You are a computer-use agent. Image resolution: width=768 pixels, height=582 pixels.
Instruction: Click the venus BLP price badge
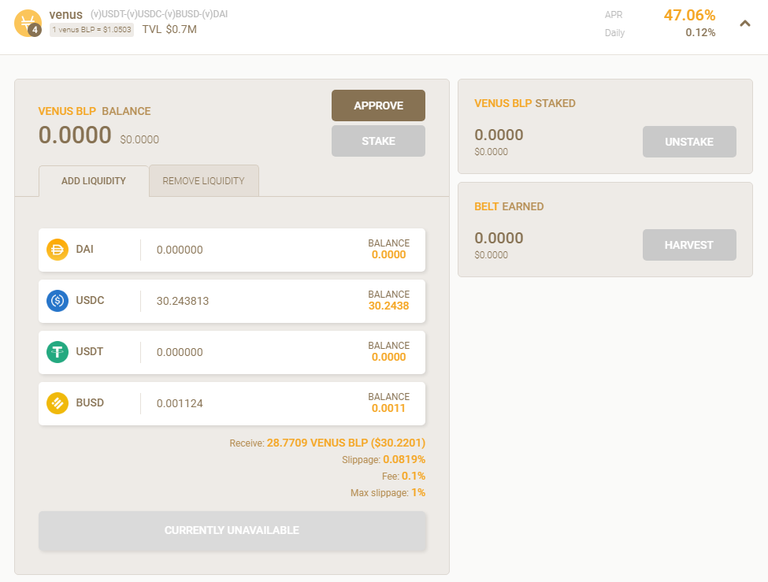pos(92,29)
